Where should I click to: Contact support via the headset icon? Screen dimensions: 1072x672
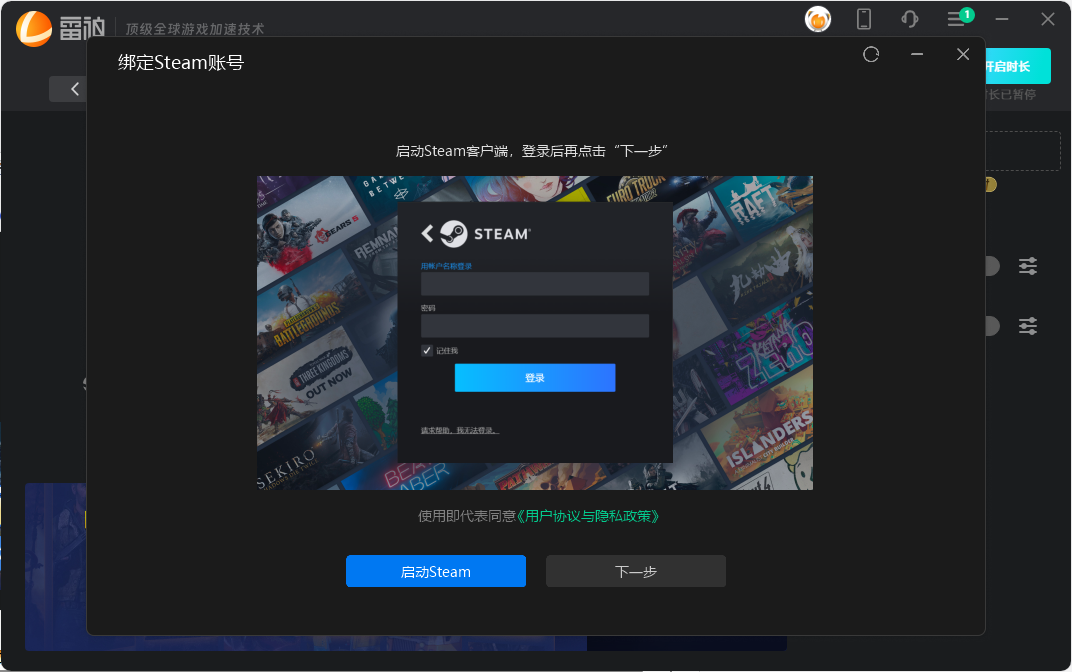[909, 19]
